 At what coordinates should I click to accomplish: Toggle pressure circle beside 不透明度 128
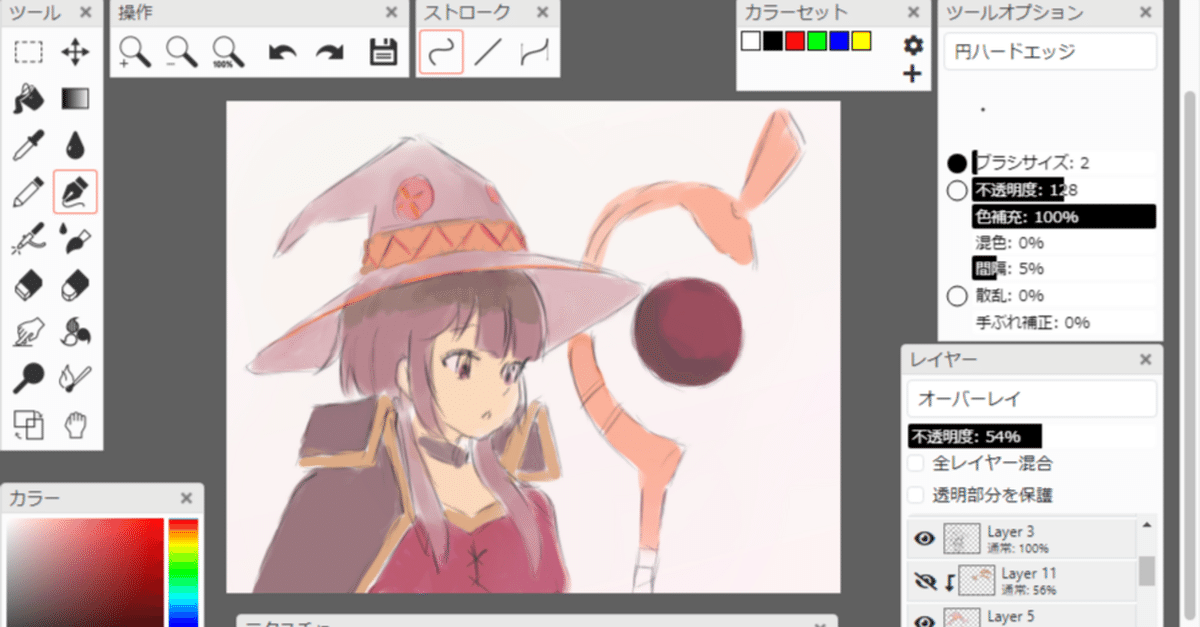click(957, 190)
